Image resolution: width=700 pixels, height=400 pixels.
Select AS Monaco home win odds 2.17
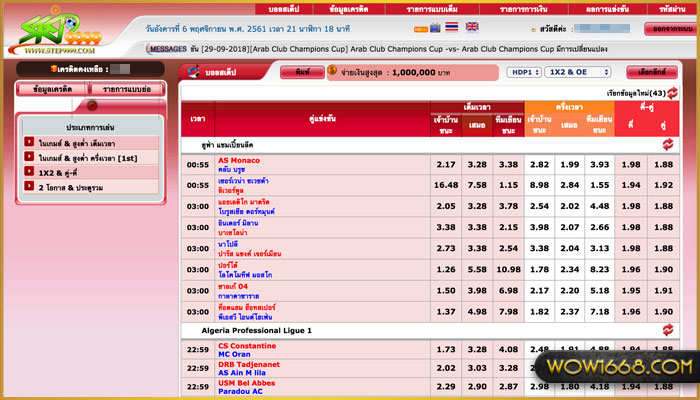[446, 164]
